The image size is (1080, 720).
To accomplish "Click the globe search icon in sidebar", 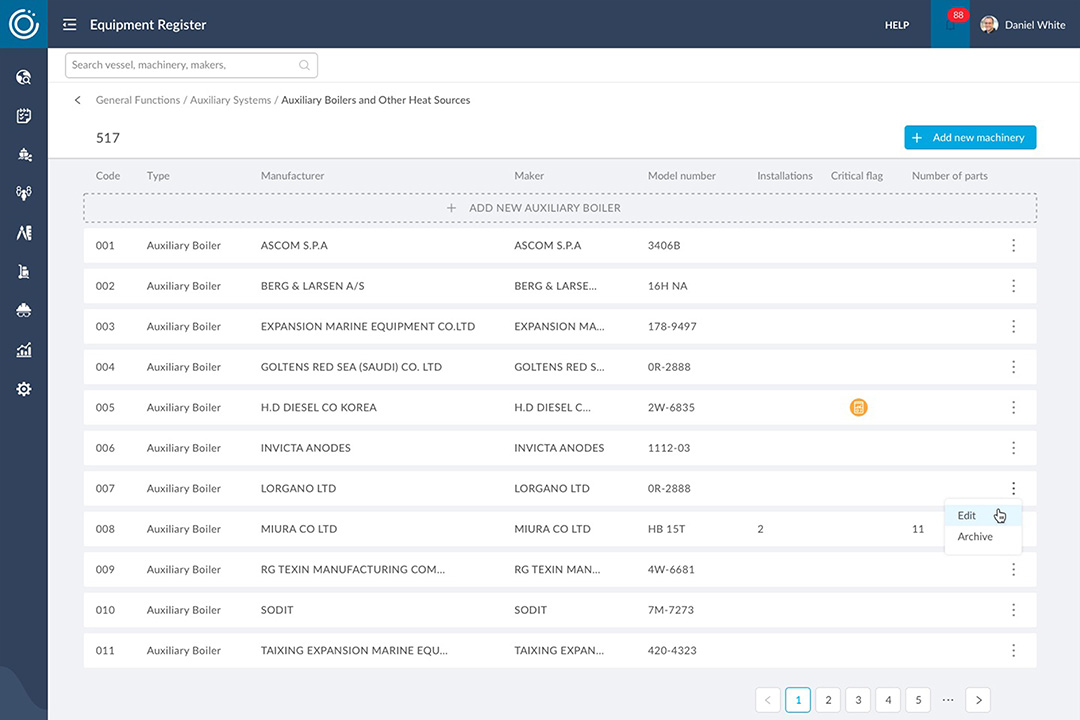I will (x=24, y=77).
